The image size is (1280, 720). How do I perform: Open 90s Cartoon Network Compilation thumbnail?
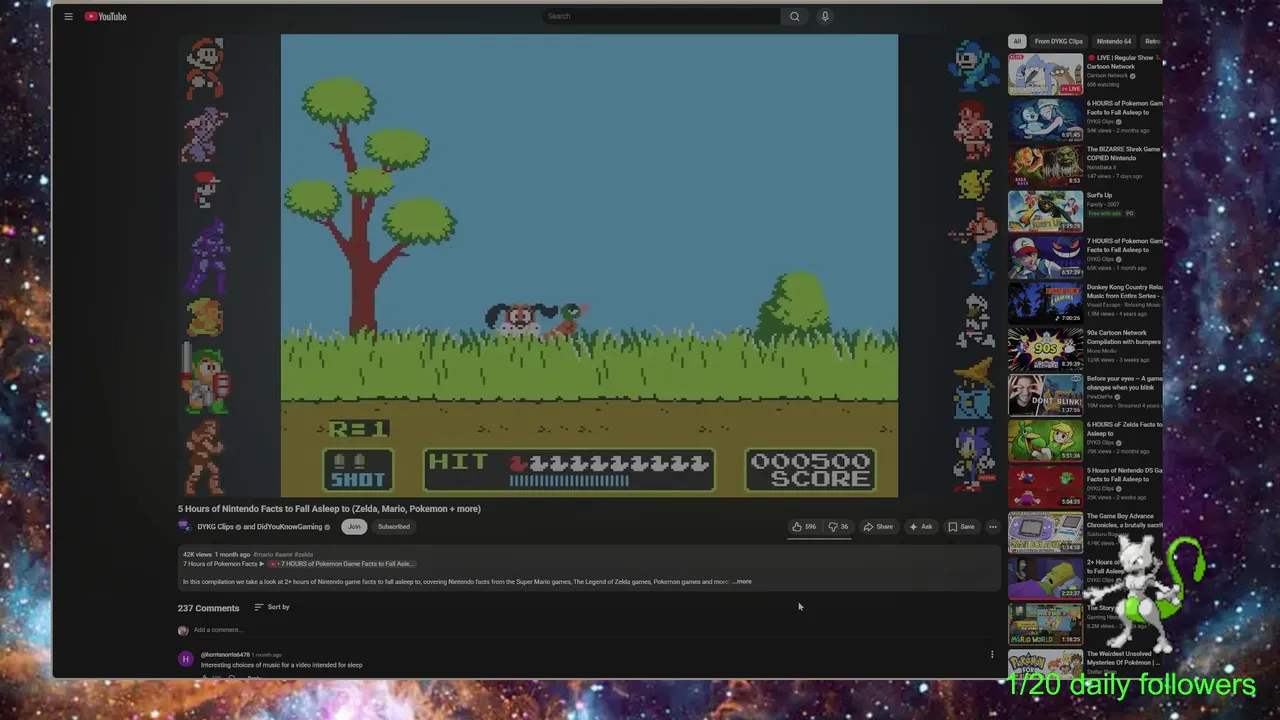click(1045, 349)
